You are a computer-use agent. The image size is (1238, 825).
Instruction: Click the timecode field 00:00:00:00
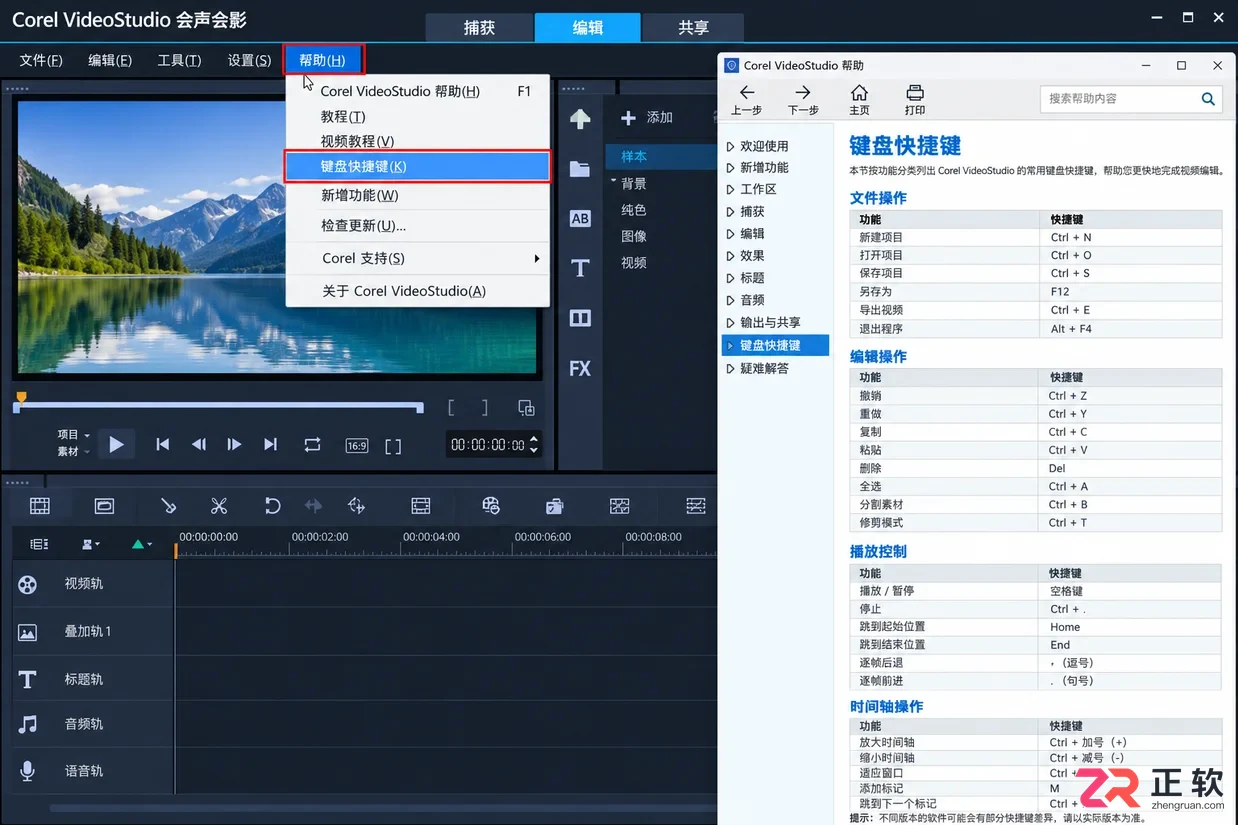tap(487, 444)
